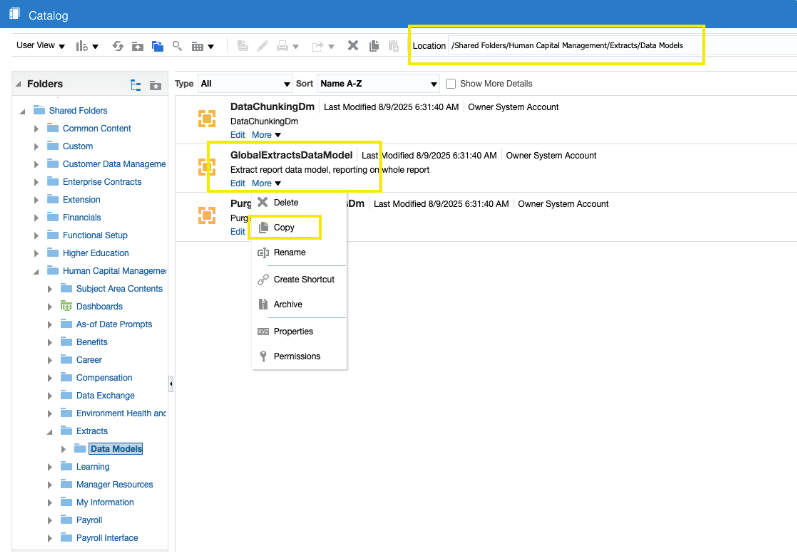Expand the Payroll folder node
Viewport: 797px width, 552px height.
click(x=49, y=520)
